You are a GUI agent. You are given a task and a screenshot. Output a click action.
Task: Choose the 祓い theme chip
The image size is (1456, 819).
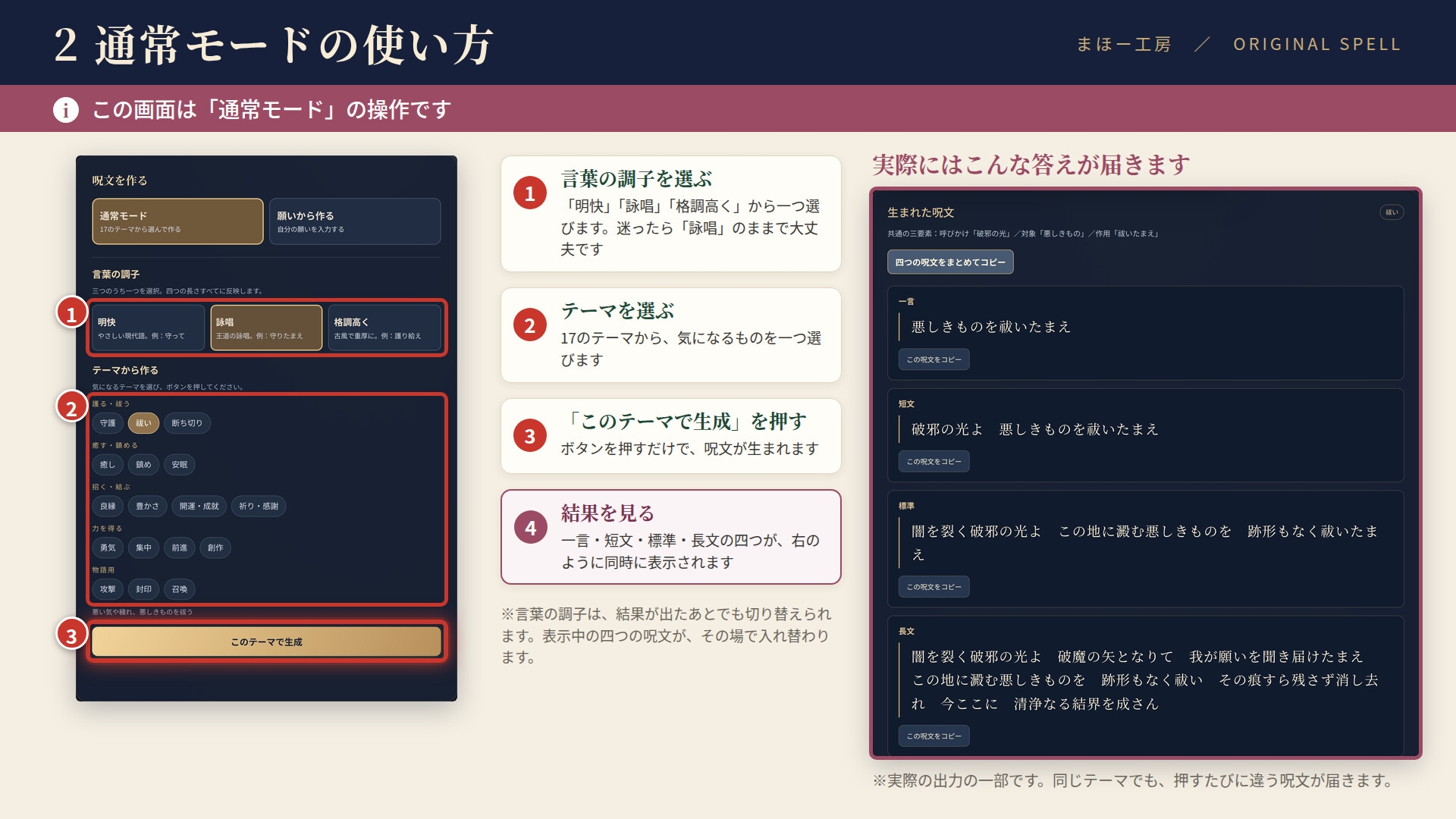[x=143, y=423]
